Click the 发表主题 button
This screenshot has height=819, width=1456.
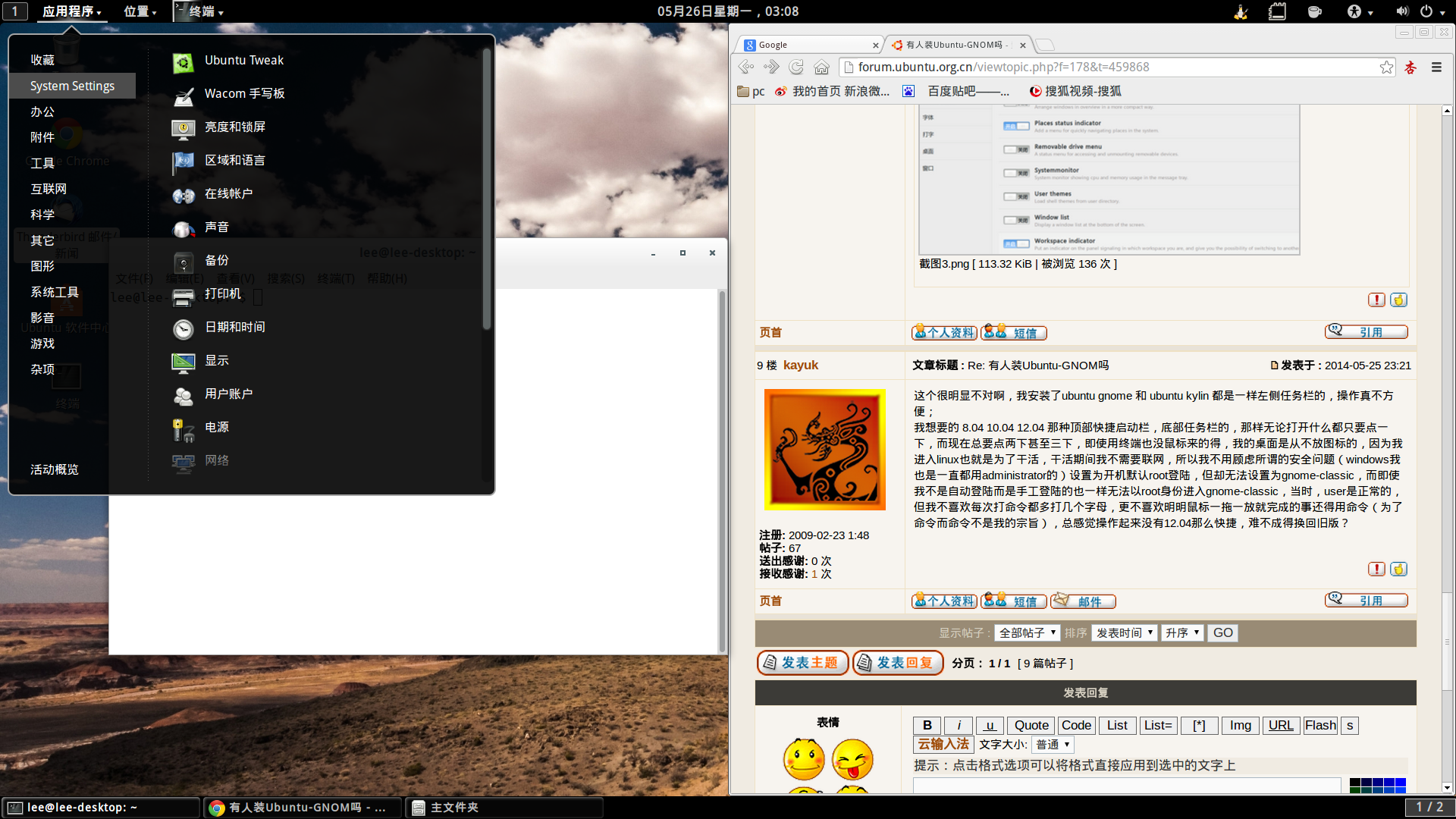coord(803,663)
